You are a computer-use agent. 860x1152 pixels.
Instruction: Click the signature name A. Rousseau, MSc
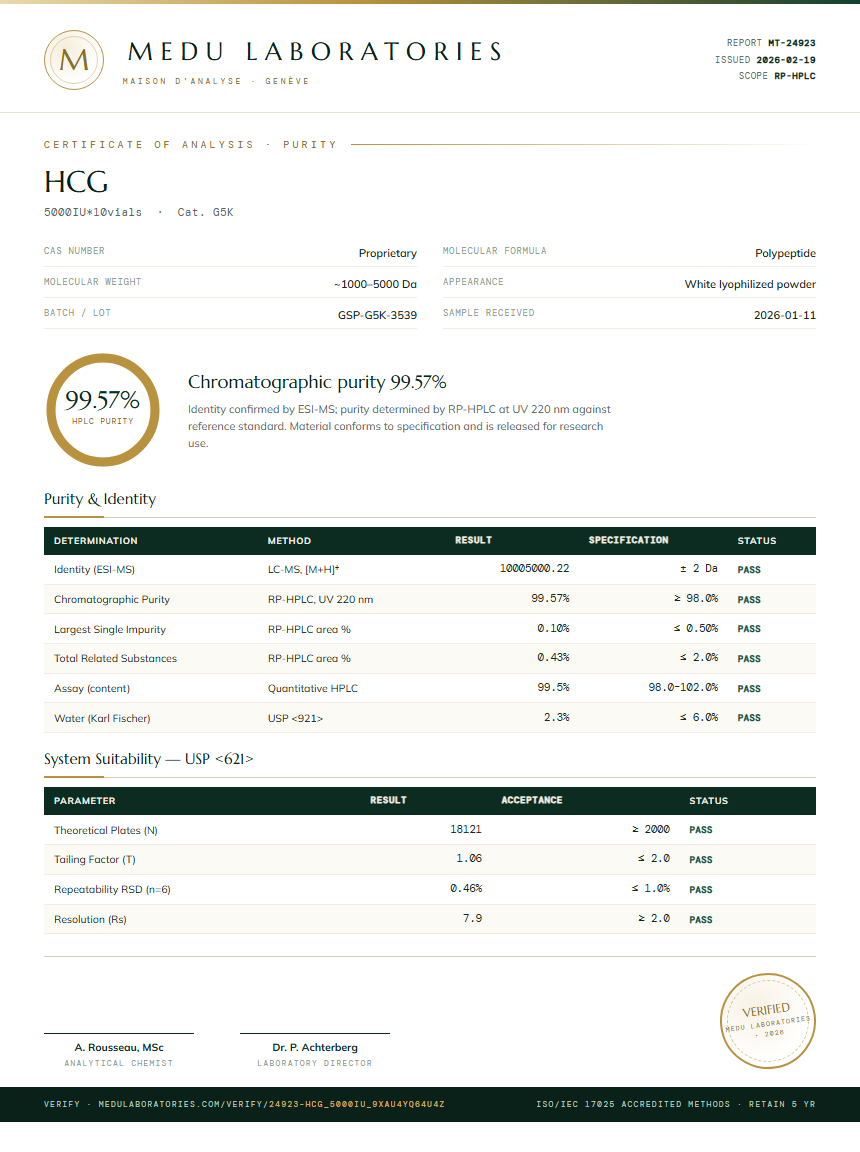click(119, 1048)
